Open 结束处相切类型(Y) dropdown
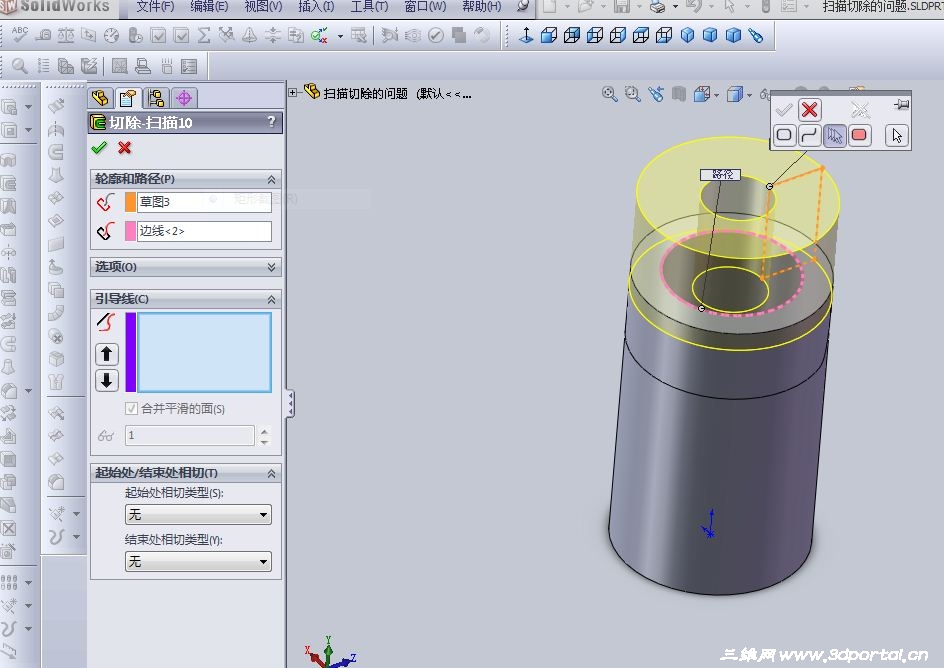 pos(198,561)
